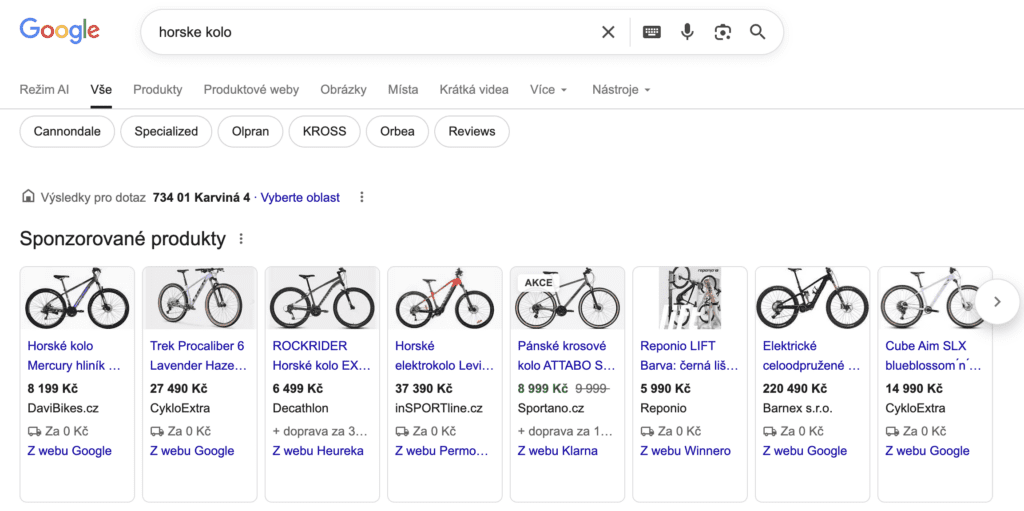Open Trek Procaliber 6 product link
This screenshot has width=1024, height=511.
coord(197,355)
